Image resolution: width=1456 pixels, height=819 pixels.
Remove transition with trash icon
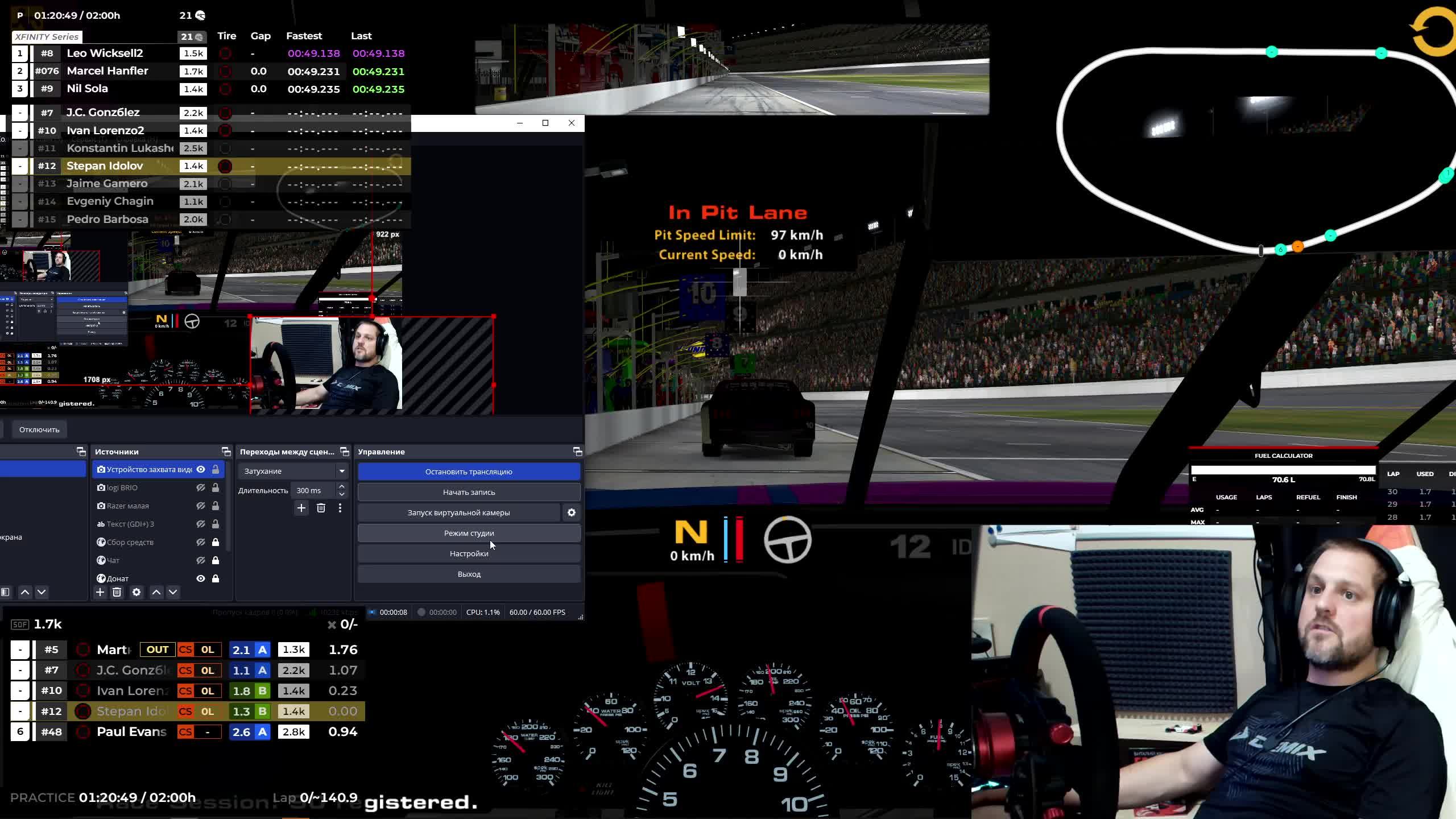[321, 508]
